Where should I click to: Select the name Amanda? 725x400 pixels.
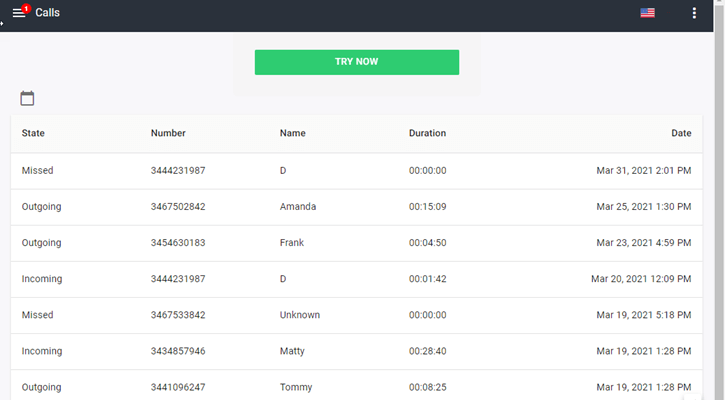pos(298,207)
